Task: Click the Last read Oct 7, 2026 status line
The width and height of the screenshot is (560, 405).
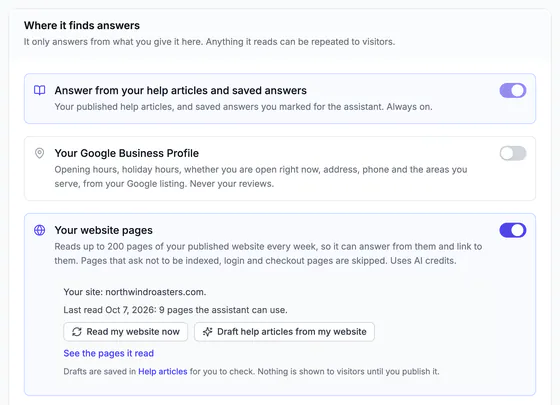Action: (175, 310)
